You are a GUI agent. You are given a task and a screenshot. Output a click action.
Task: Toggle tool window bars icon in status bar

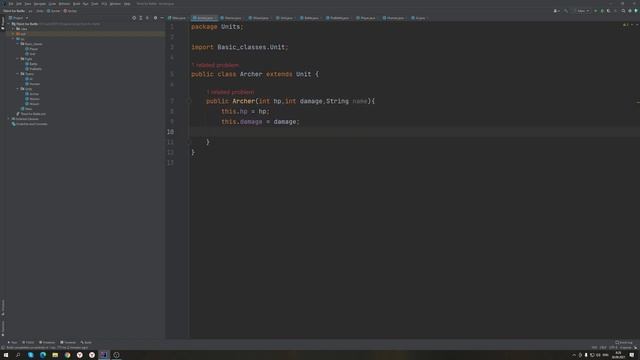[x=3, y=348]
